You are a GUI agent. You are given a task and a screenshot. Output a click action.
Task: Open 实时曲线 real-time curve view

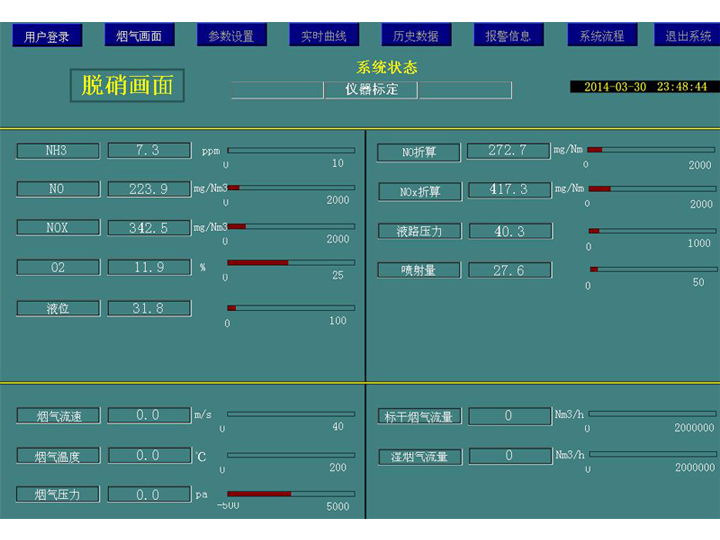(x=324, y=35)
